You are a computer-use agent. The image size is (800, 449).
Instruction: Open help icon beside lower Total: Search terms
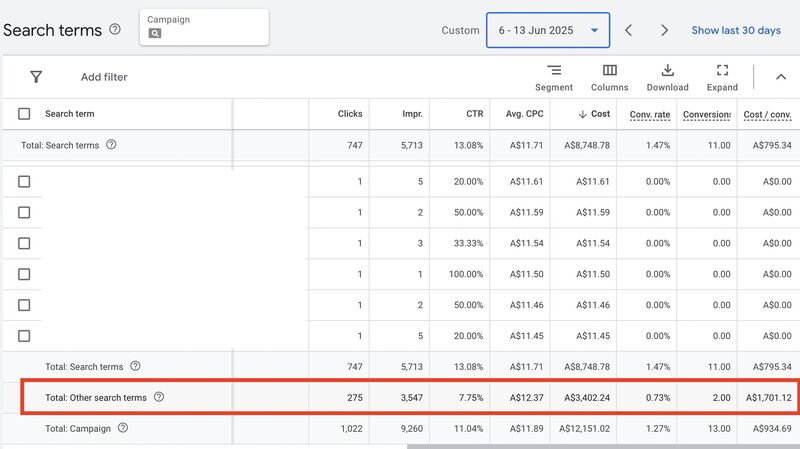coord(135,366)
